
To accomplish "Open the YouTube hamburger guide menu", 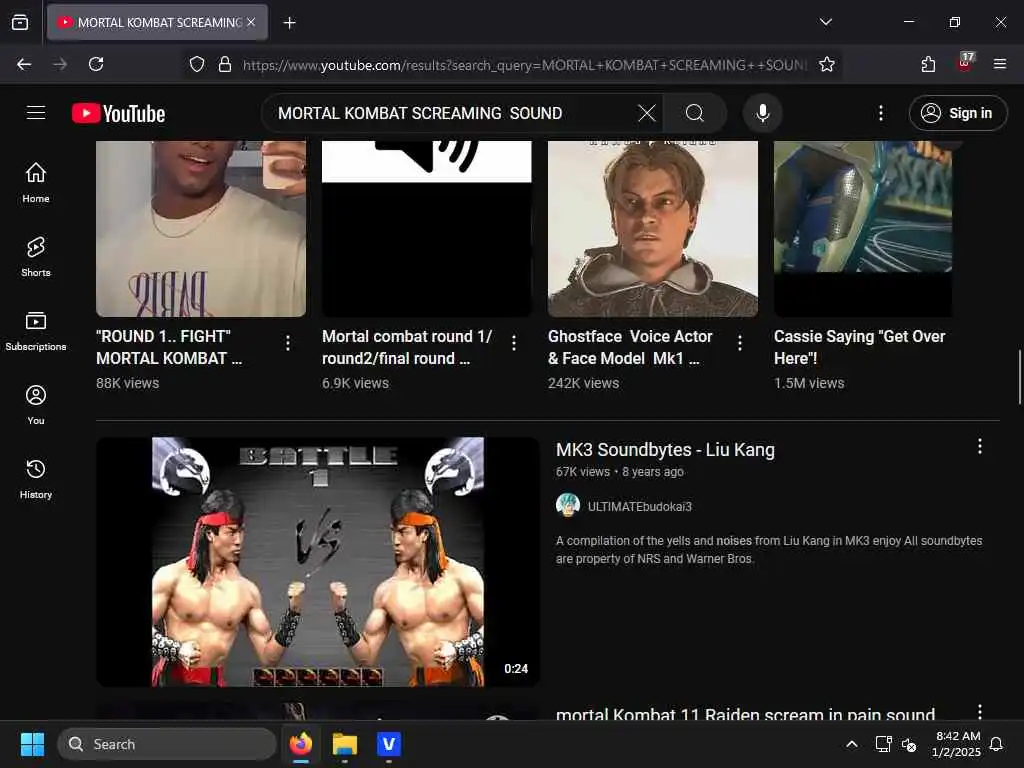I will point(36,113).
